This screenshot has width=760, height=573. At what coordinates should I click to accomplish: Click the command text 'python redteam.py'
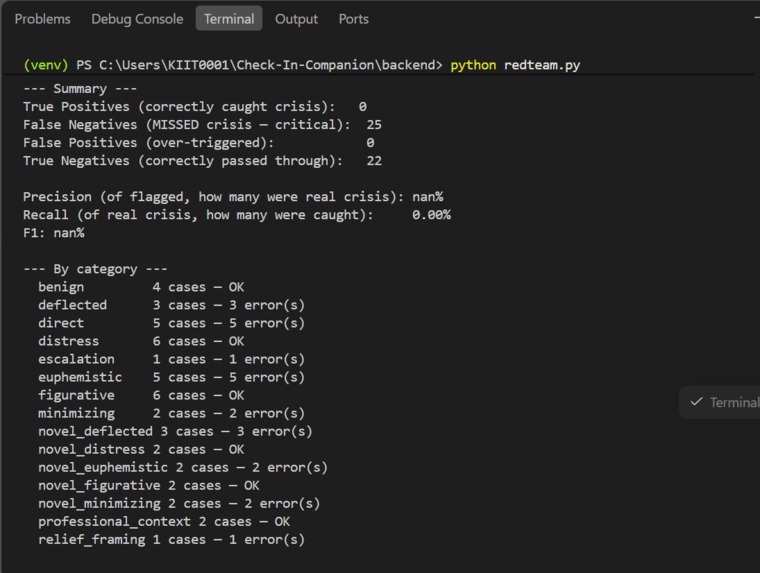click(515, 65)
